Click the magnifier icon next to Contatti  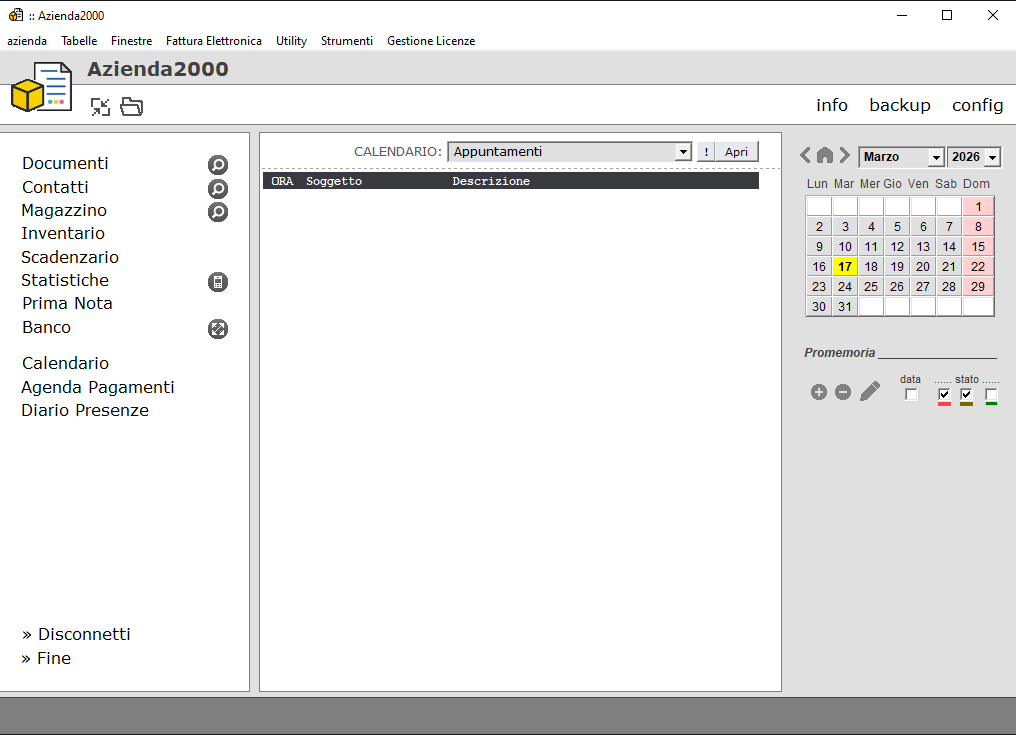[x=217, y=189]
